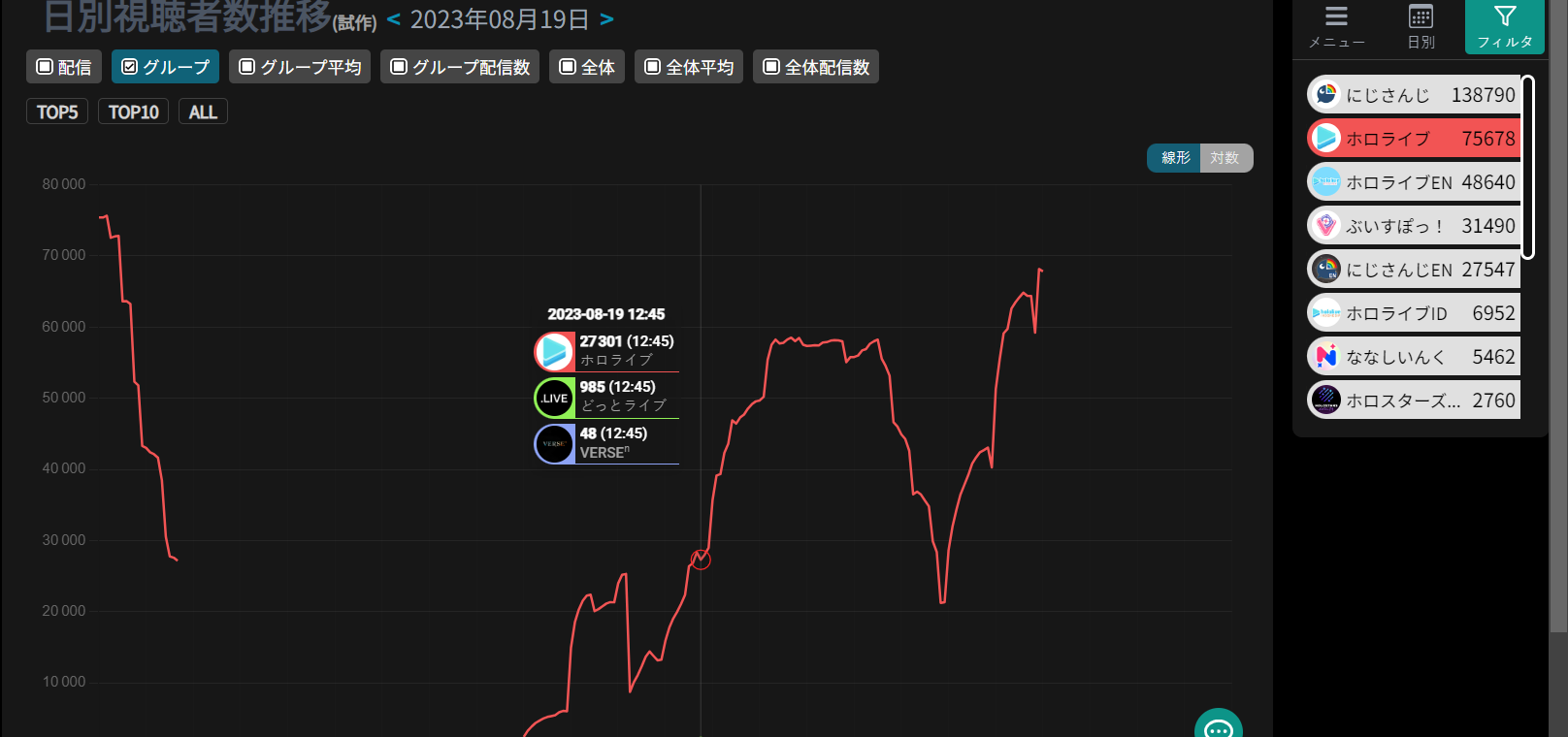Viewport: 1568px width, 737px height.
Task: Click the ホロライブEN logo icon
Action: point(1326,182)
